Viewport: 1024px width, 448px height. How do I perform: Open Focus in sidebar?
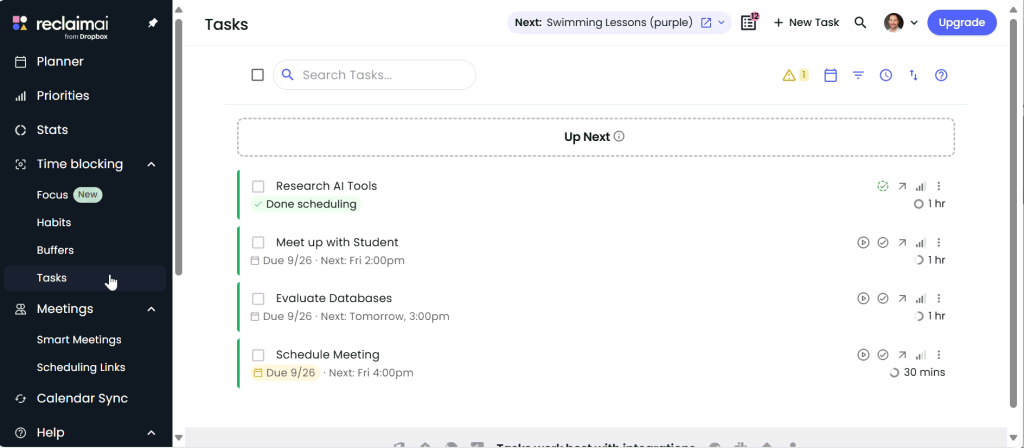[52, 195]
